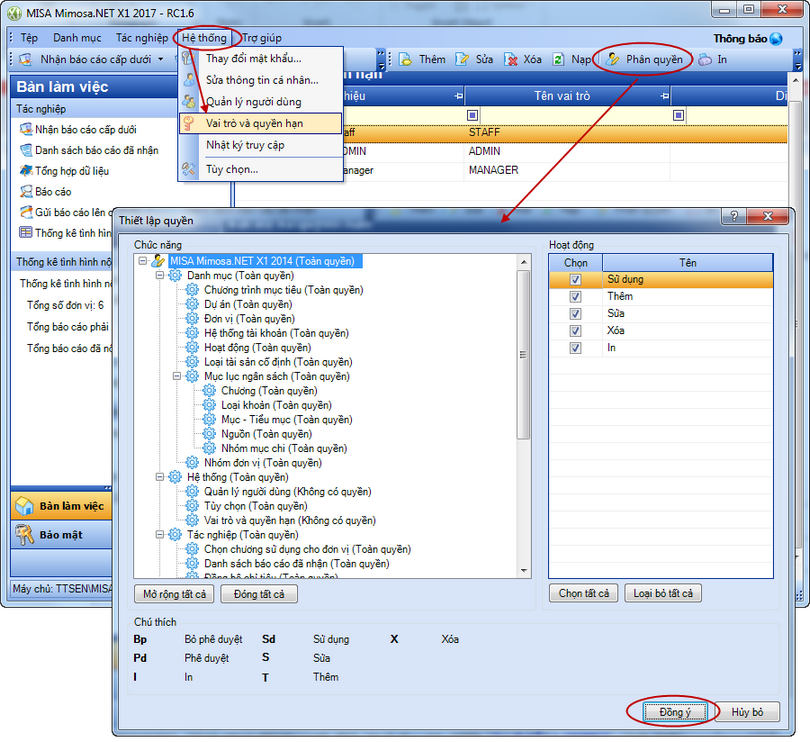Click the Báo cáo sidebar icon
This screenshot has width=810, height=742.
click(x=26, y=191)
